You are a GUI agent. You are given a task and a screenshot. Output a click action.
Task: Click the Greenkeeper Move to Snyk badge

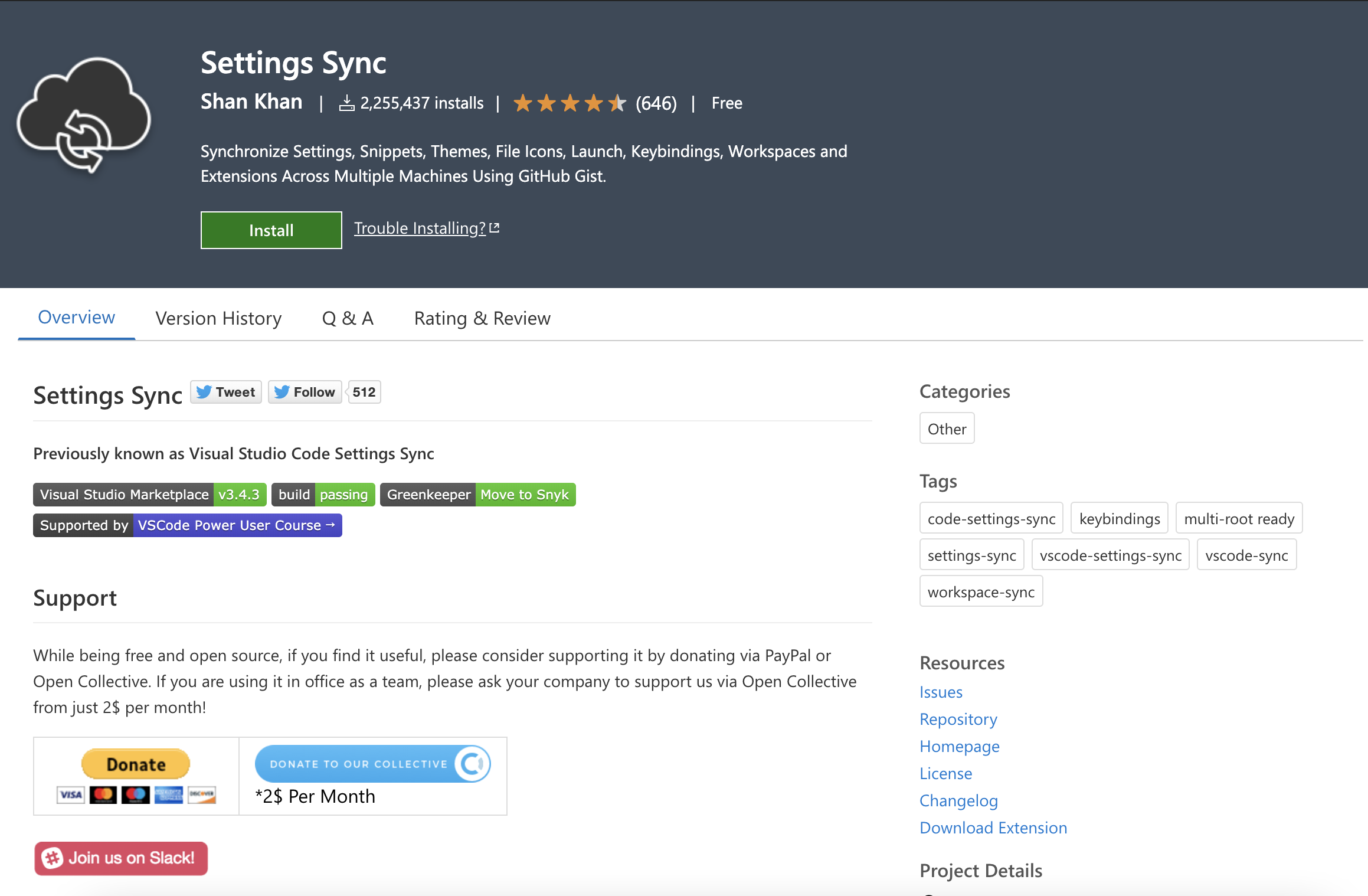pos(478,495)
